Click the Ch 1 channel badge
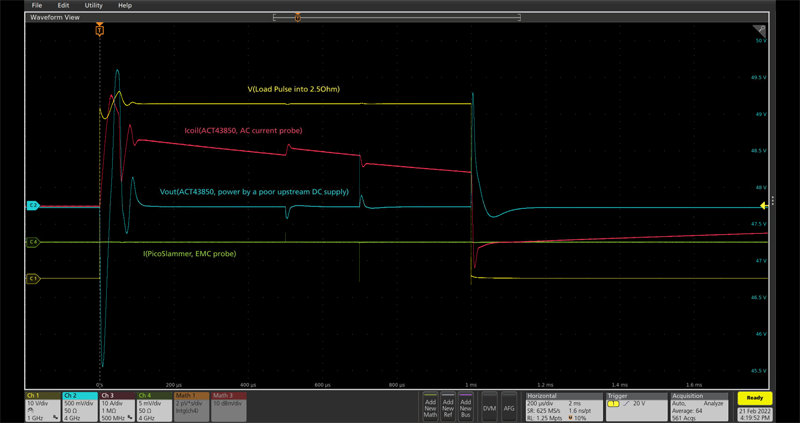The height and width of the screenshot is (423, 800). [43, 407]
